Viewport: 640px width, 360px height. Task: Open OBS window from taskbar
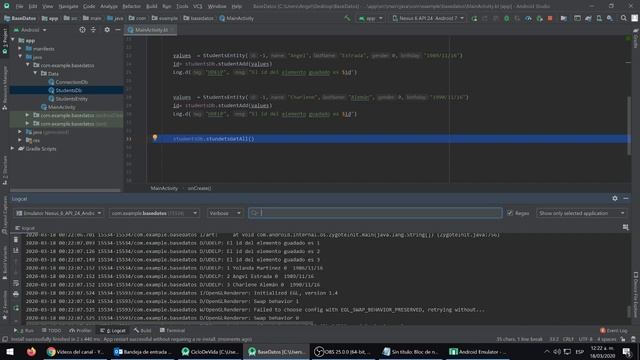click(342, 351)
